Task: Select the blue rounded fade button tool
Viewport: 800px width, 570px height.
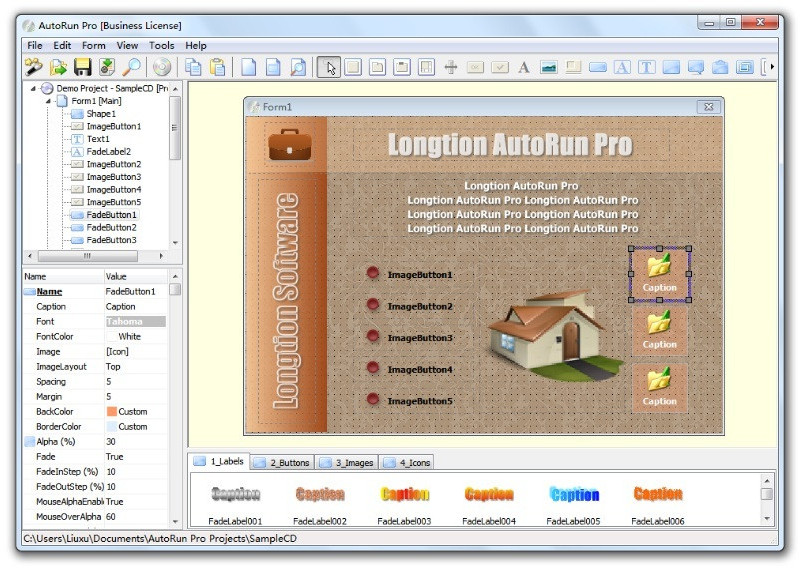Action: pos(597,67)
